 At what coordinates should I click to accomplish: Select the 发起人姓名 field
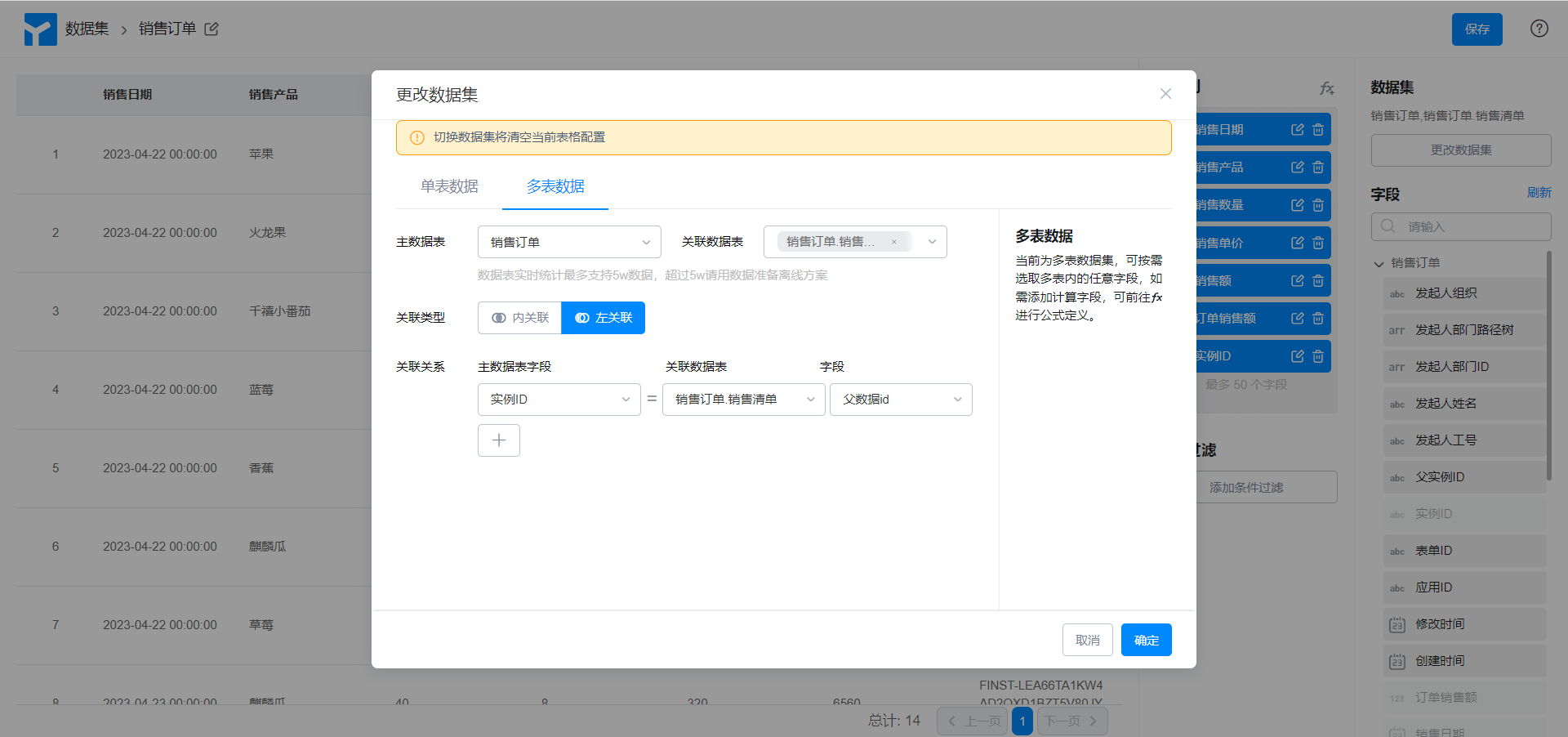[x=1465, y=404]
